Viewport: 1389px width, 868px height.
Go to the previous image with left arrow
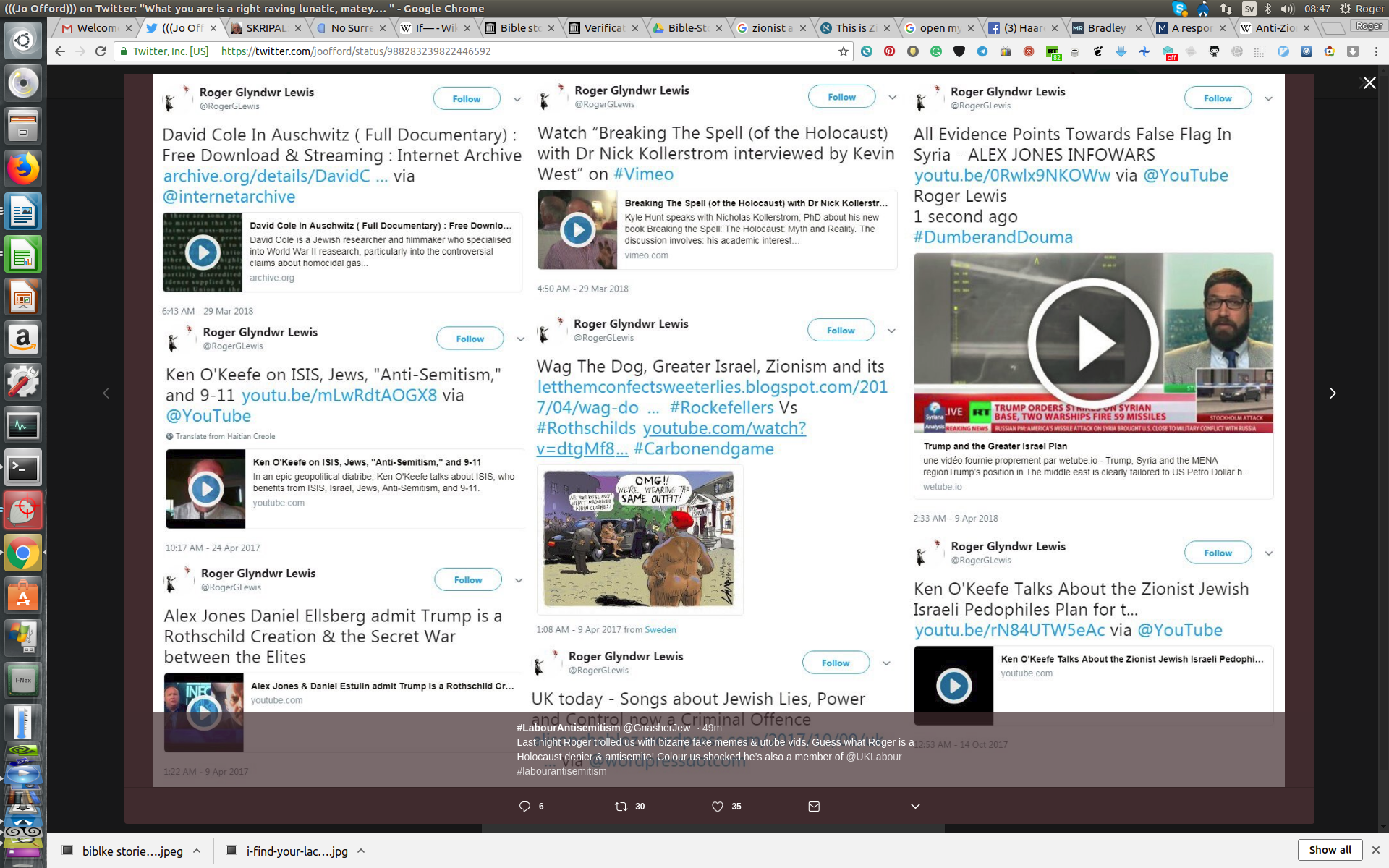[106, 393]
